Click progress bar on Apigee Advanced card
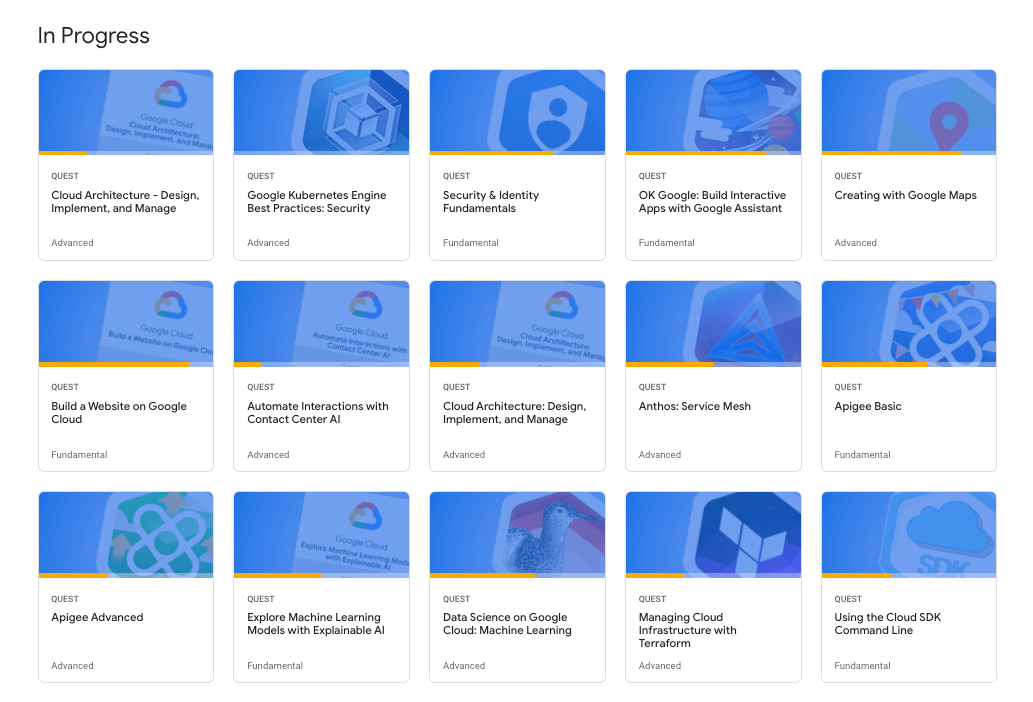1033x702 pixels. (x=126, y=576)
